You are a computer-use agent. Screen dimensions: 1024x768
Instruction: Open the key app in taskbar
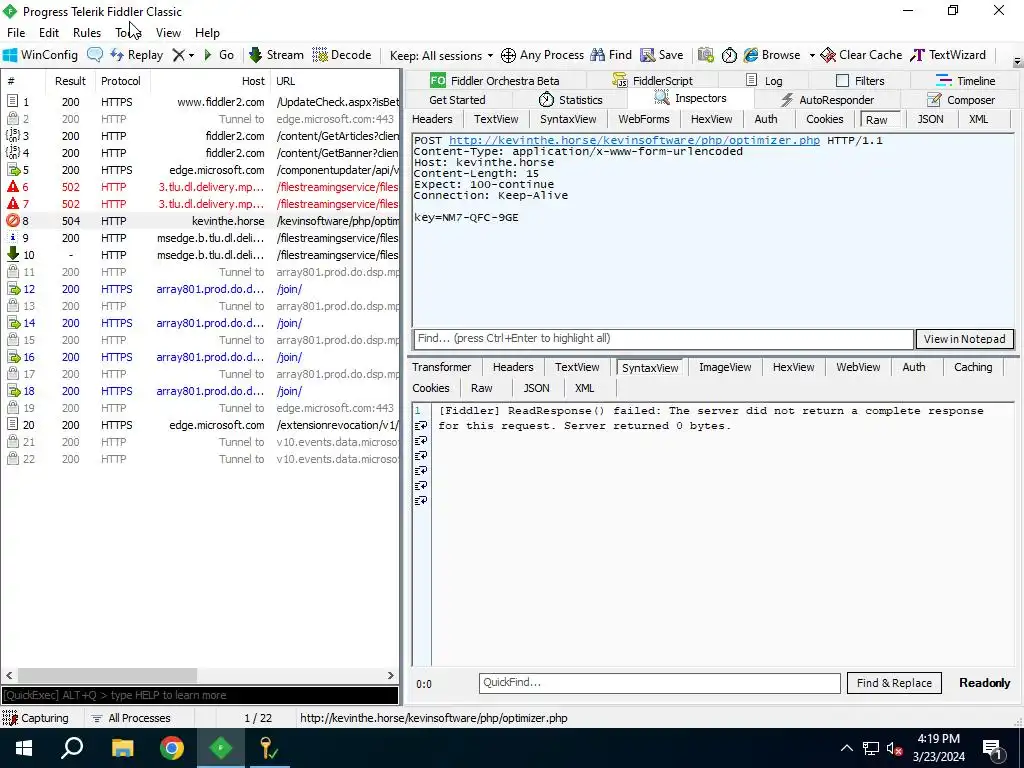[269, 748]
